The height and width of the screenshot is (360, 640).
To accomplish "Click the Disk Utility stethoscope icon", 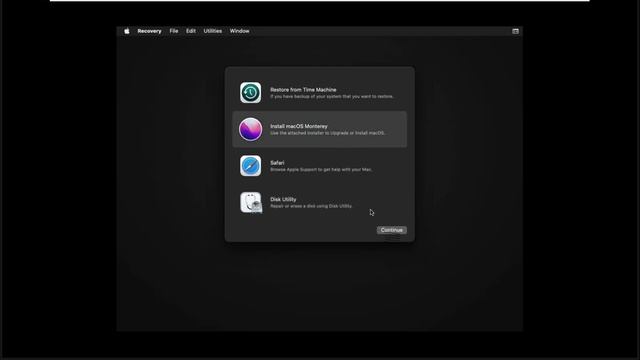I will (x=251, y=202).
